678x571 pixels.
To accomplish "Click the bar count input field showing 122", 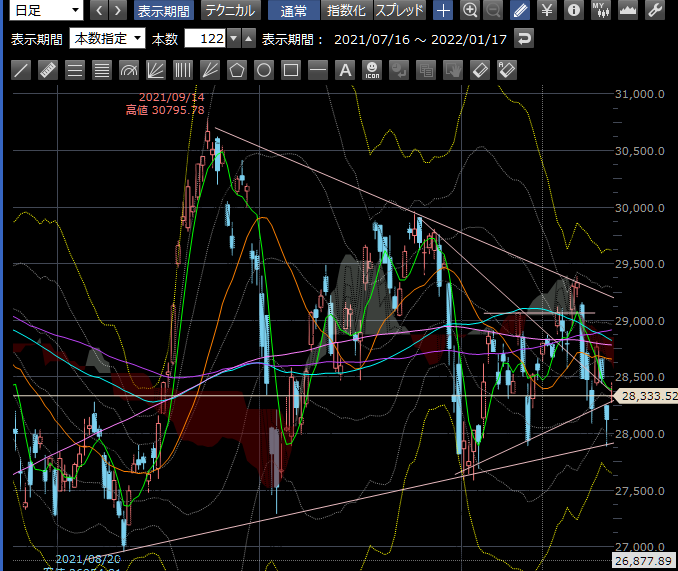I will coord(204,39).
